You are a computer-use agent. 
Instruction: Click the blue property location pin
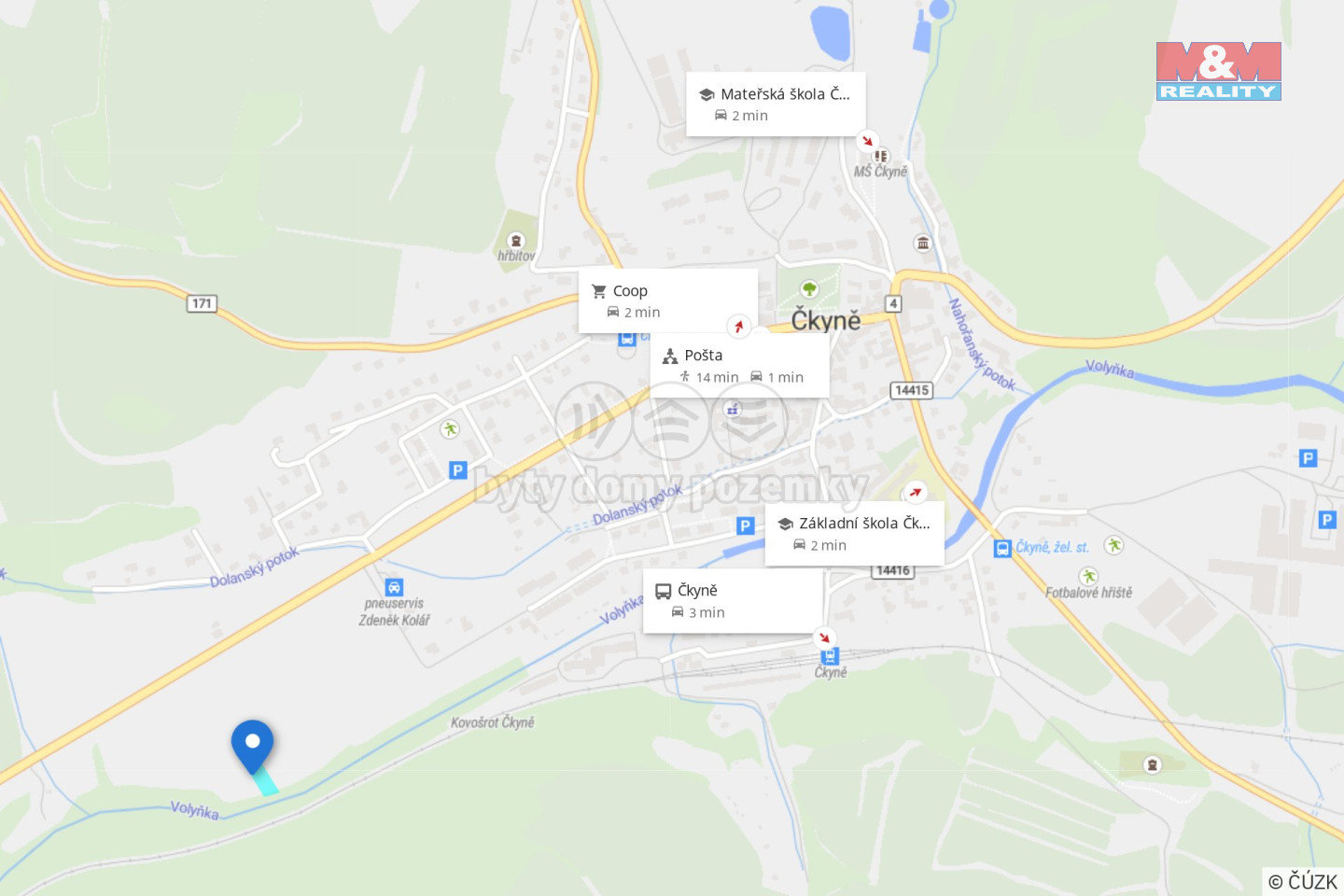252,747
